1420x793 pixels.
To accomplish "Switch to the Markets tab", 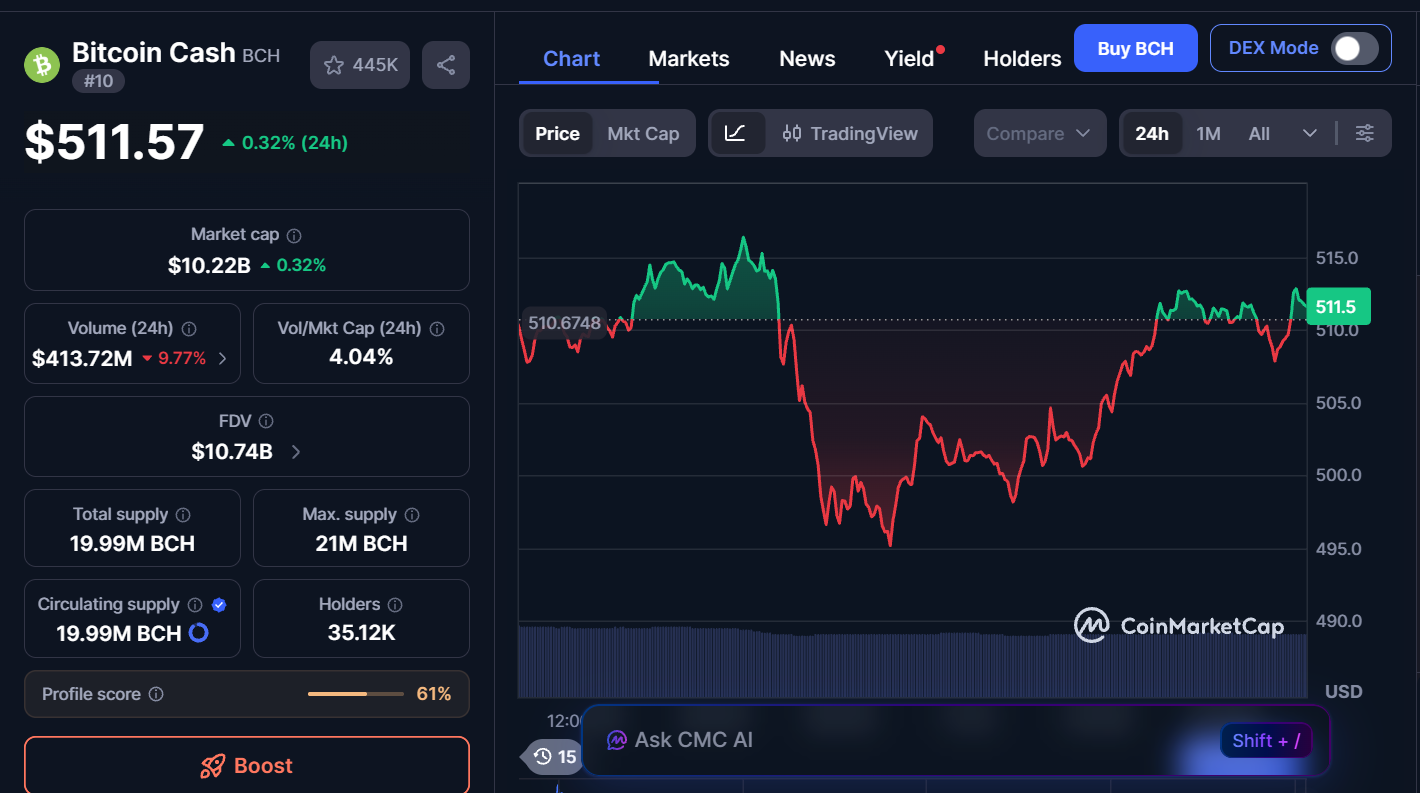I will coord(689,58).
